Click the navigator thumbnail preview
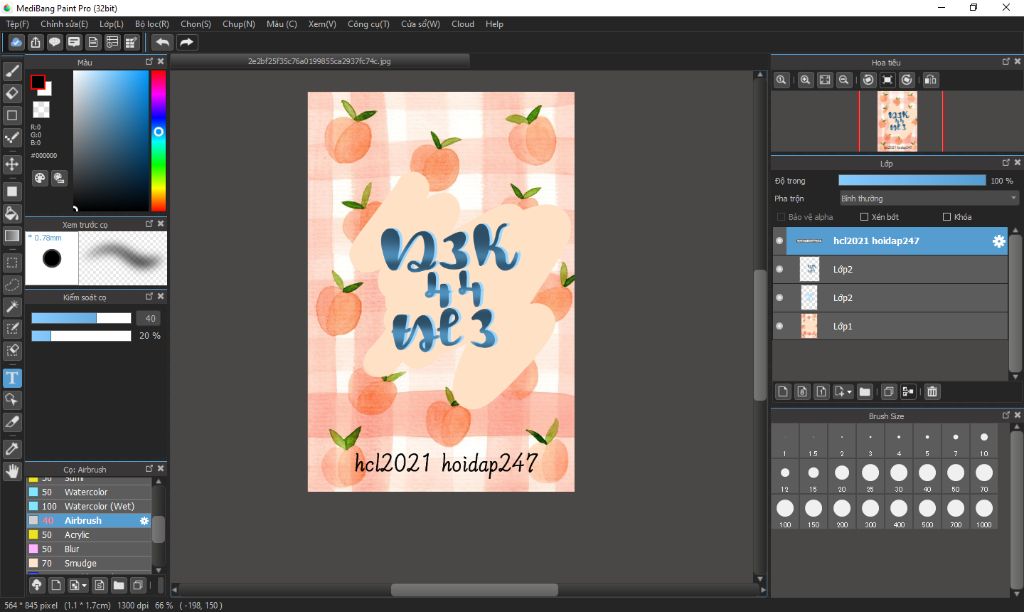The width and height of the screenshot is (1024, 612). [897, 121]
